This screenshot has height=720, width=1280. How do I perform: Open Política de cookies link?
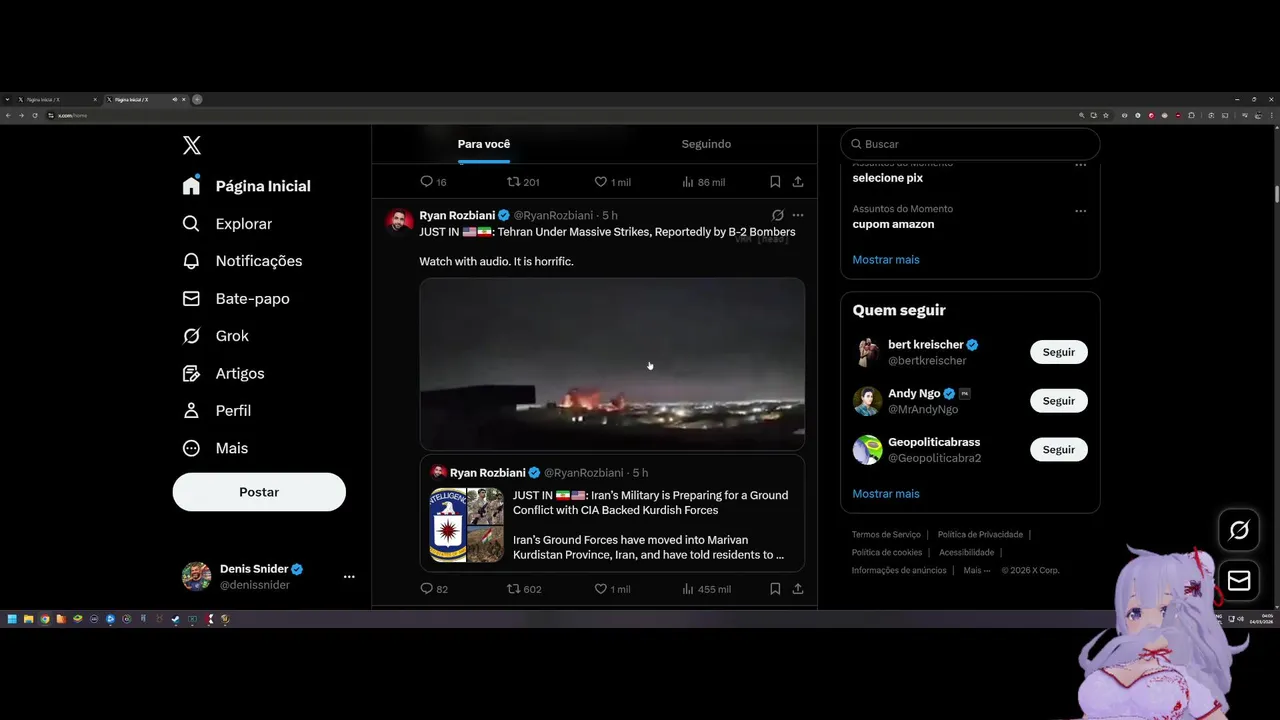887,553
